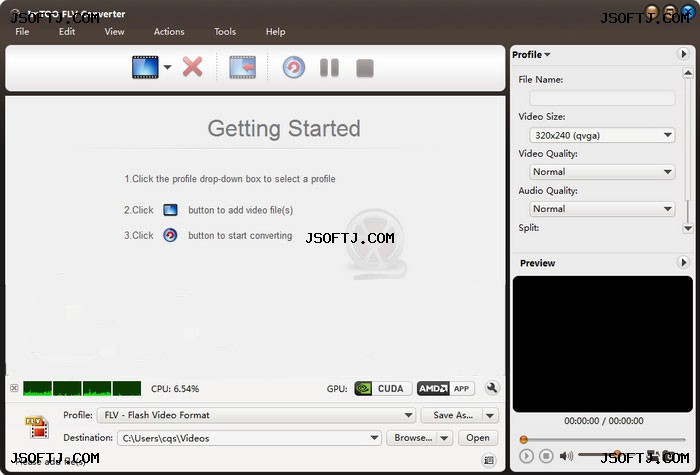Click the CPU usage graph
This screenshot has width=700, height=475.
click(x=82, y=388)
